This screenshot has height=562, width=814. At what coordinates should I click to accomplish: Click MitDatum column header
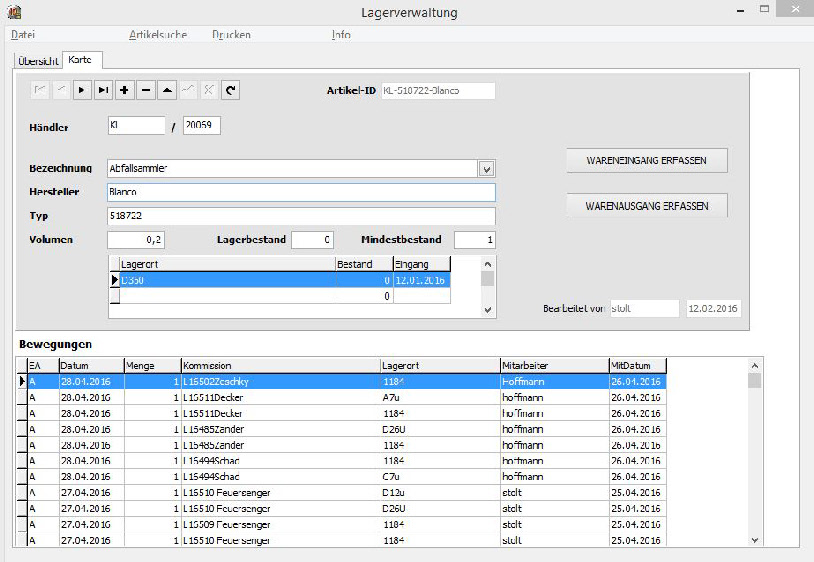point(638,365)
